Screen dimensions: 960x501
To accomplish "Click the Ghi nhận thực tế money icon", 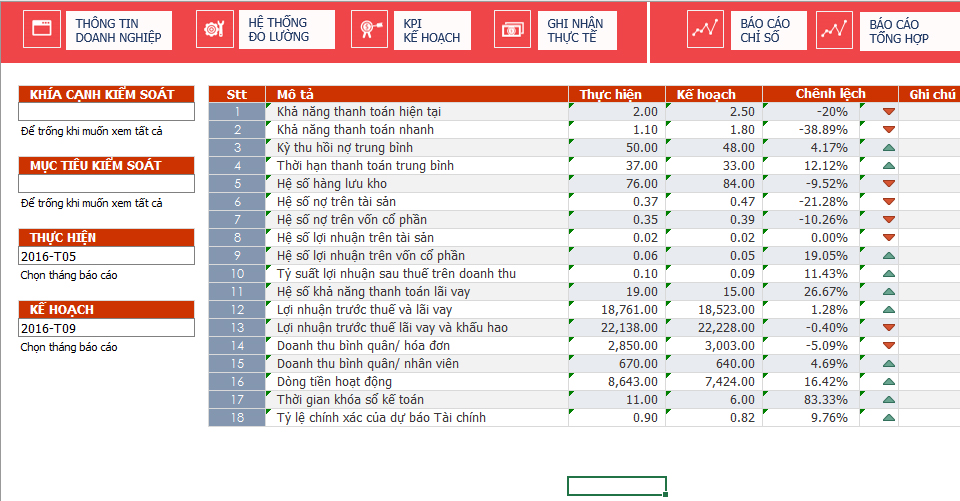I will pyautogui.click(x=513, y=29).
